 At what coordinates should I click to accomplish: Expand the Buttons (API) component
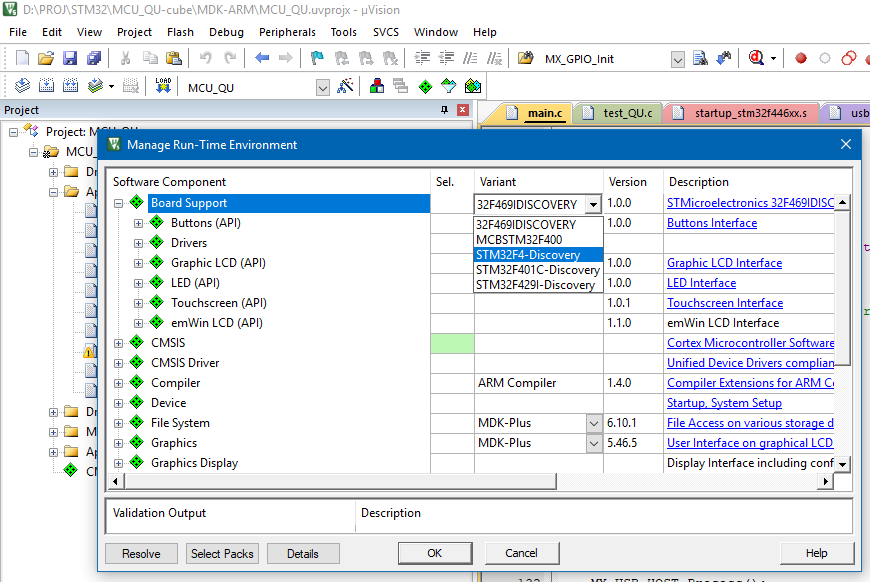(x=138, y=224)
